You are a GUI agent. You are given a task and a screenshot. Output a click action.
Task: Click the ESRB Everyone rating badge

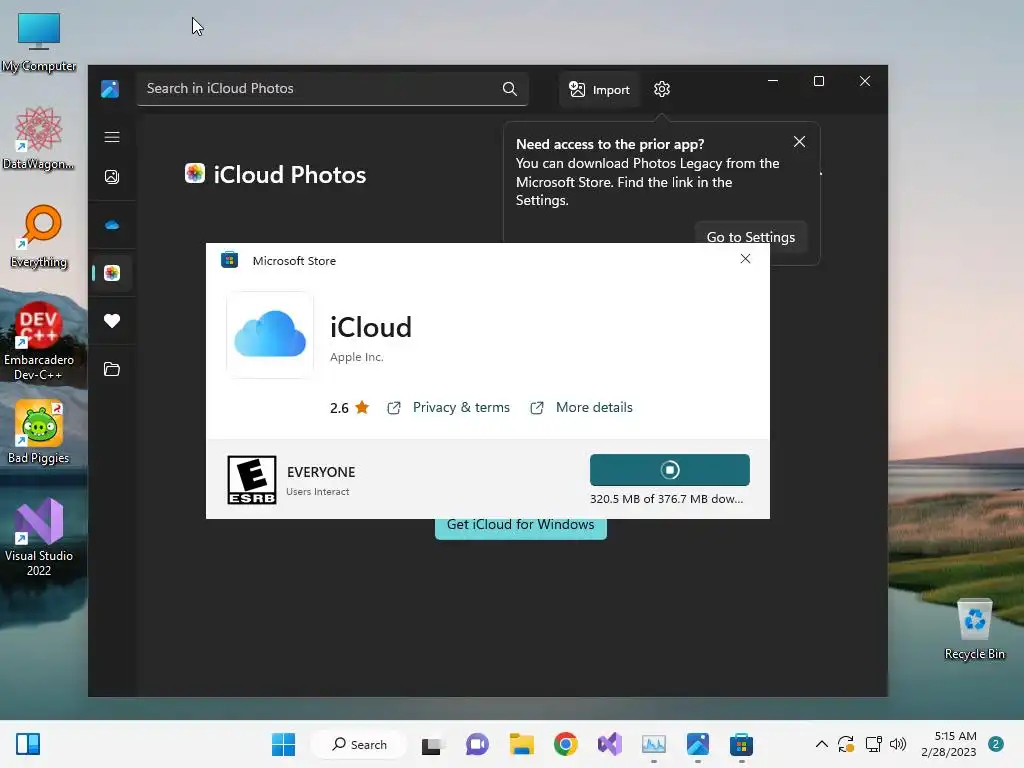[x=251, y=480]
